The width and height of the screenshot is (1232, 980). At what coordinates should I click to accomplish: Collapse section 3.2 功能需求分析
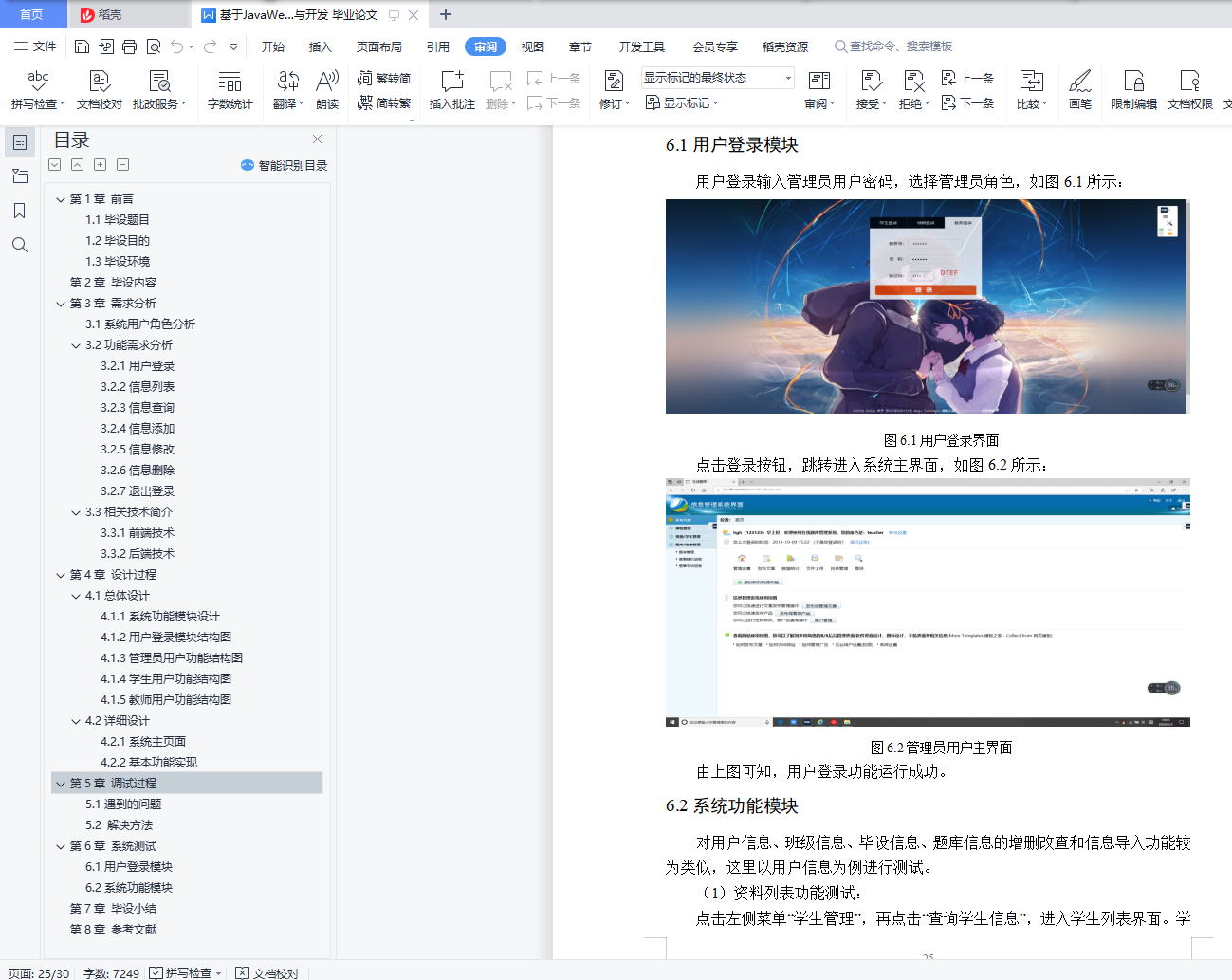76,345
